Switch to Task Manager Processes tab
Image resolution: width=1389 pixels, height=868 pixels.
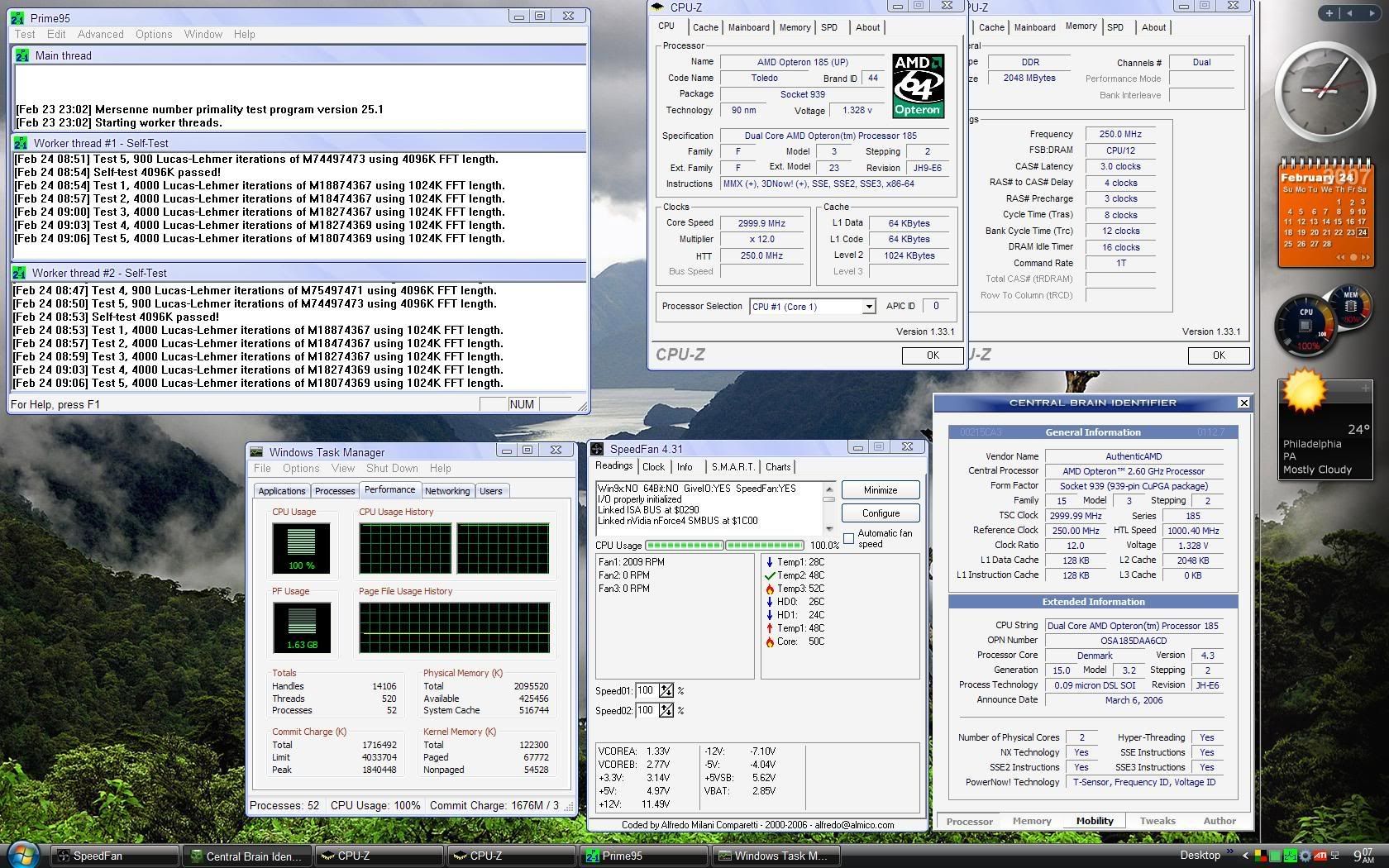pyautogui.click(x=335, y=491)
